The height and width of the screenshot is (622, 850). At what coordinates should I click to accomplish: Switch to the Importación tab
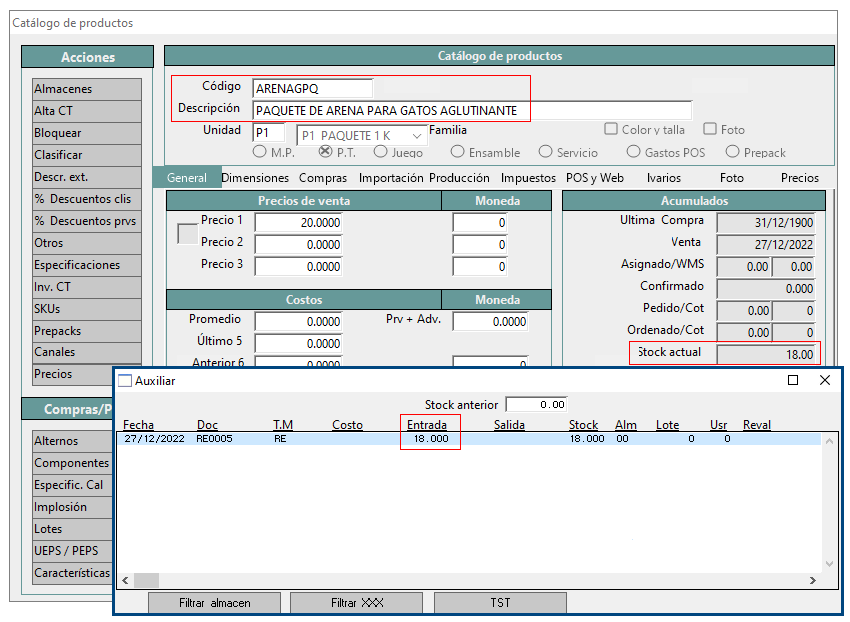click(391, 178)
